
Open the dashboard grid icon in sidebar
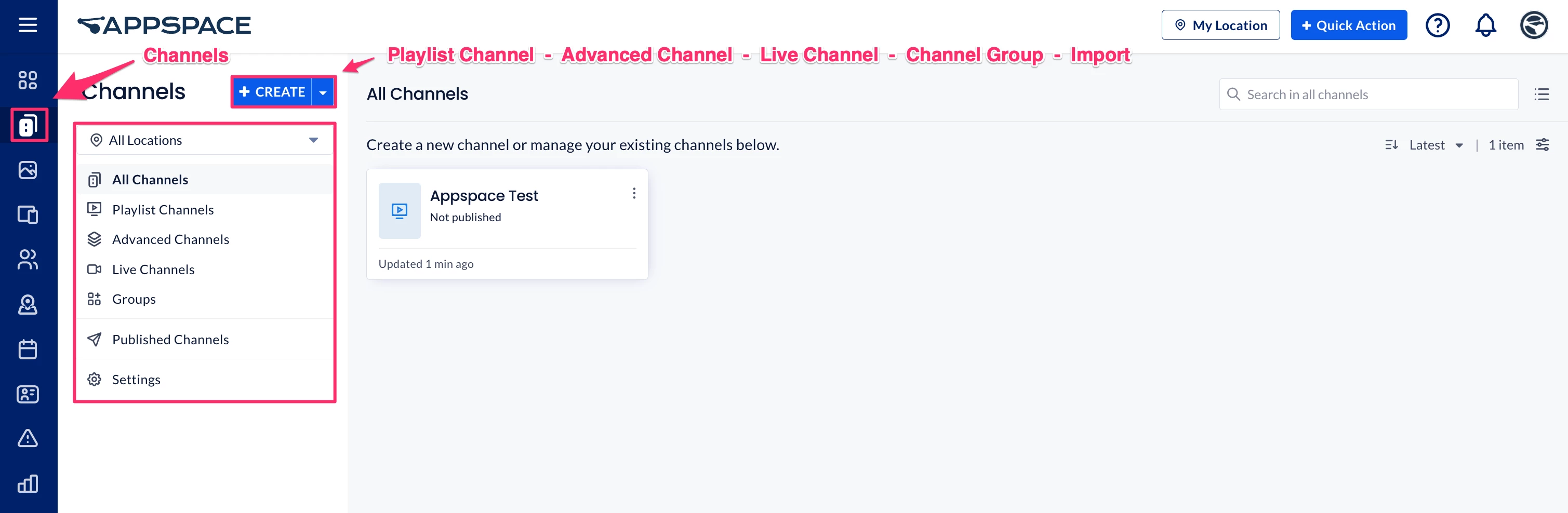point(28,80)
